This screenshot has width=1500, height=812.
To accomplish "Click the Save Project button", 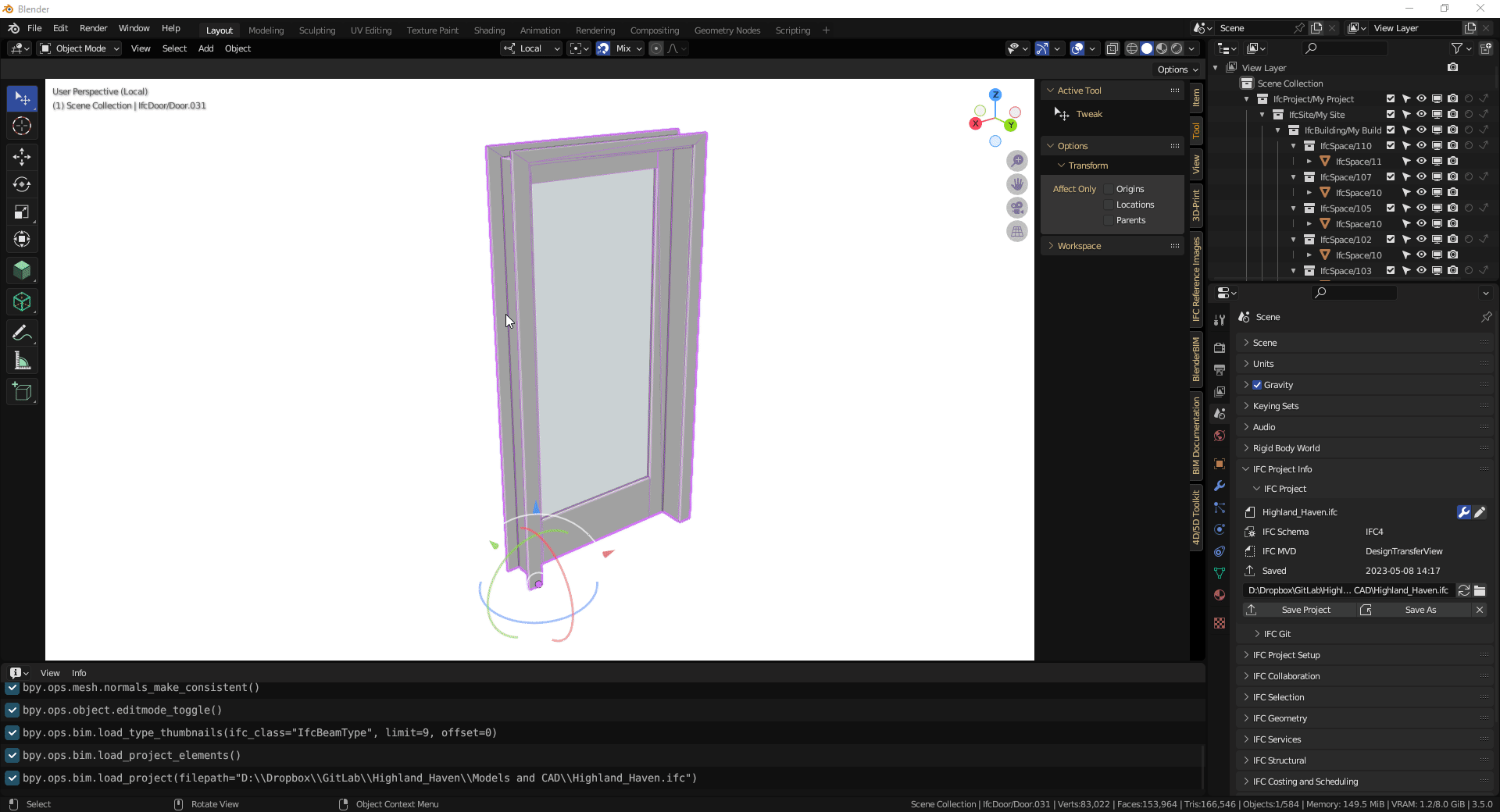I will coord(1308,610).
